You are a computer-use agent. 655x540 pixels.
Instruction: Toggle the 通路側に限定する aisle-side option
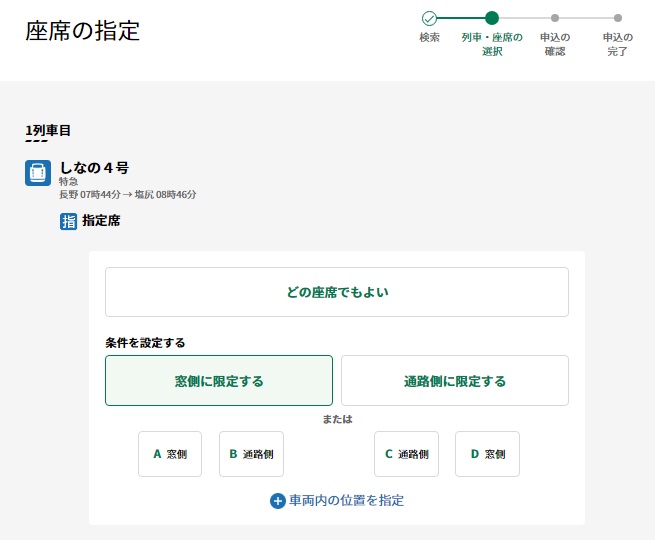[454, 380]
